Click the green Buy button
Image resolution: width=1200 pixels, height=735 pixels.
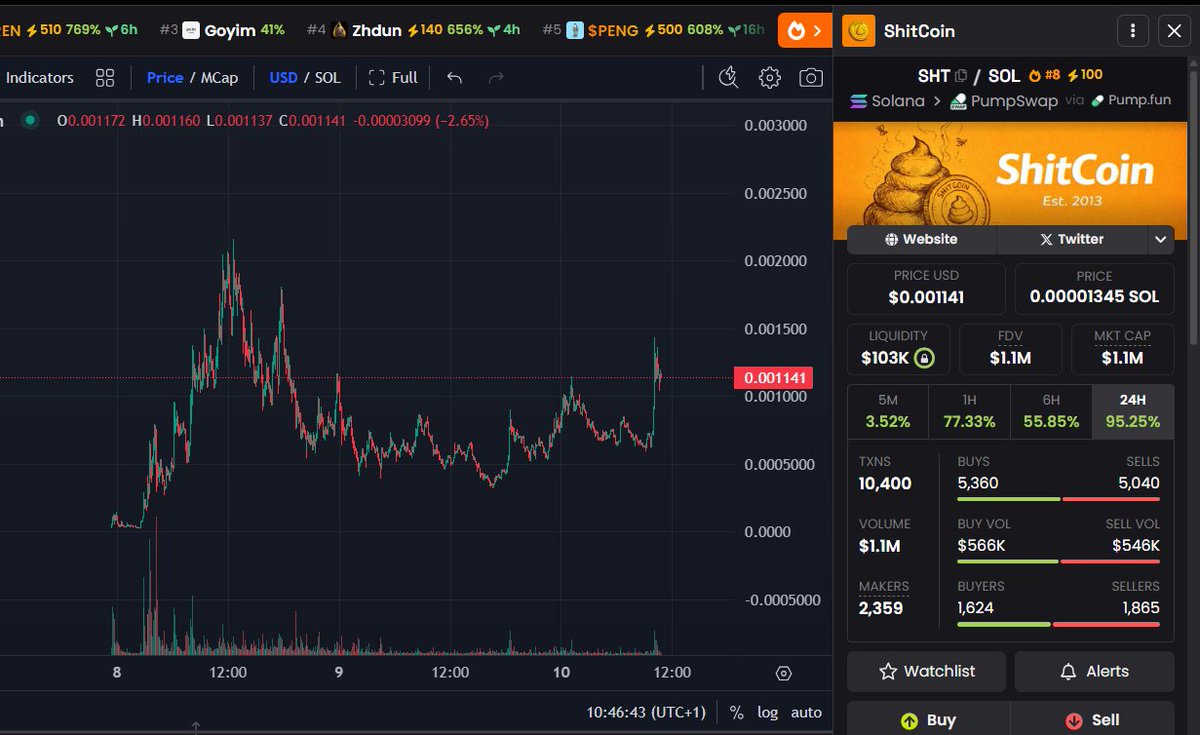[926, 719]
